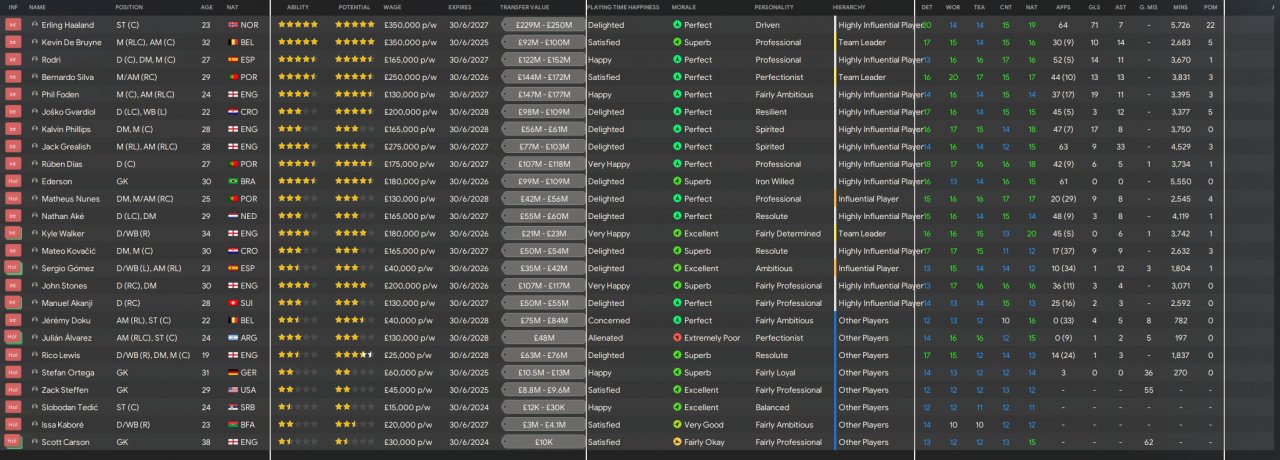Image resolution: width=1280 pixels, height=460 pixels.
Task: Click the Hol status badge beside Scott Carson
Action: click(x=13, y=441)
